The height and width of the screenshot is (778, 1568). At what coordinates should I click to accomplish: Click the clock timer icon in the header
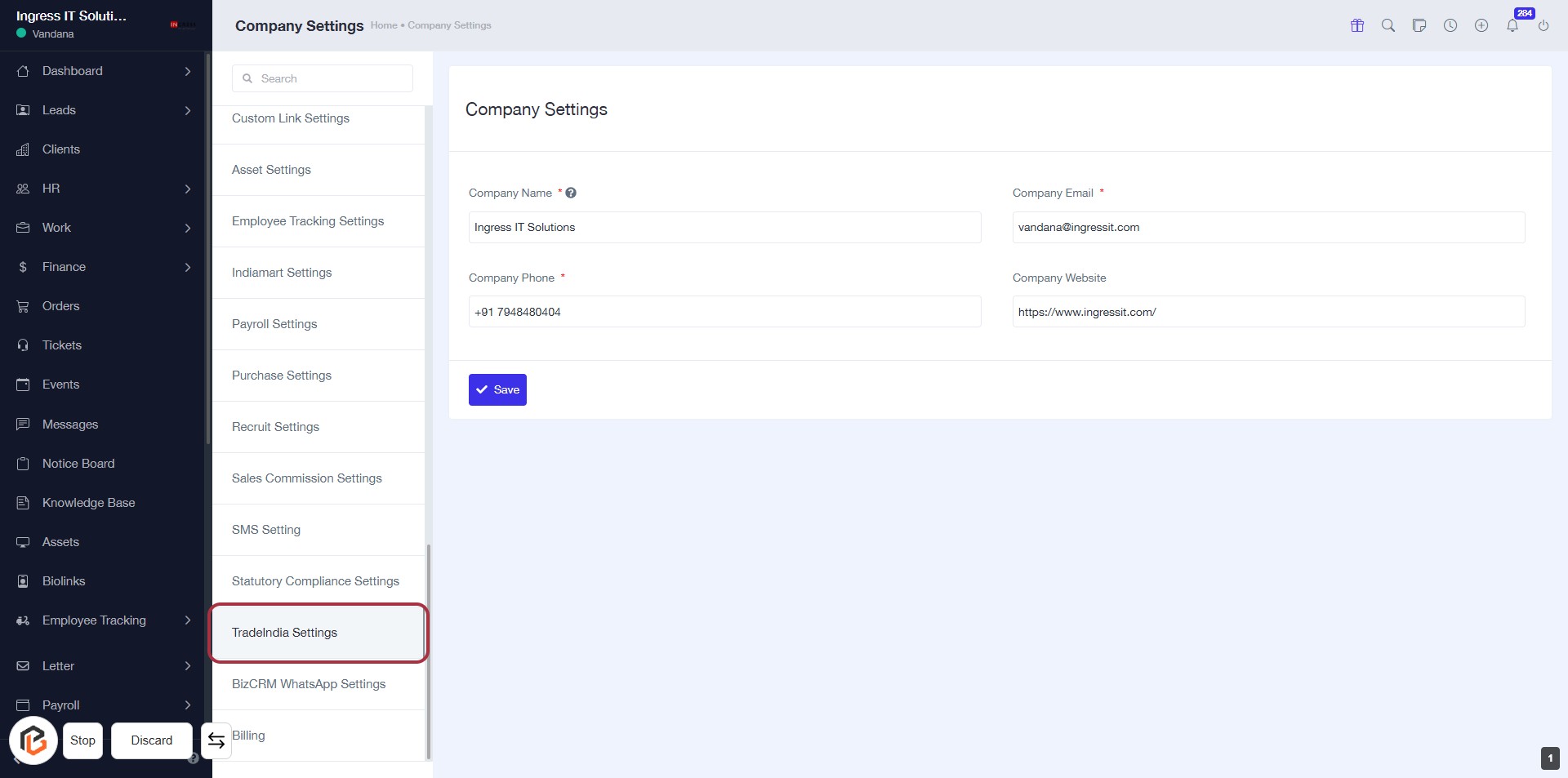pyautogui.click(x=1450, y=25)
